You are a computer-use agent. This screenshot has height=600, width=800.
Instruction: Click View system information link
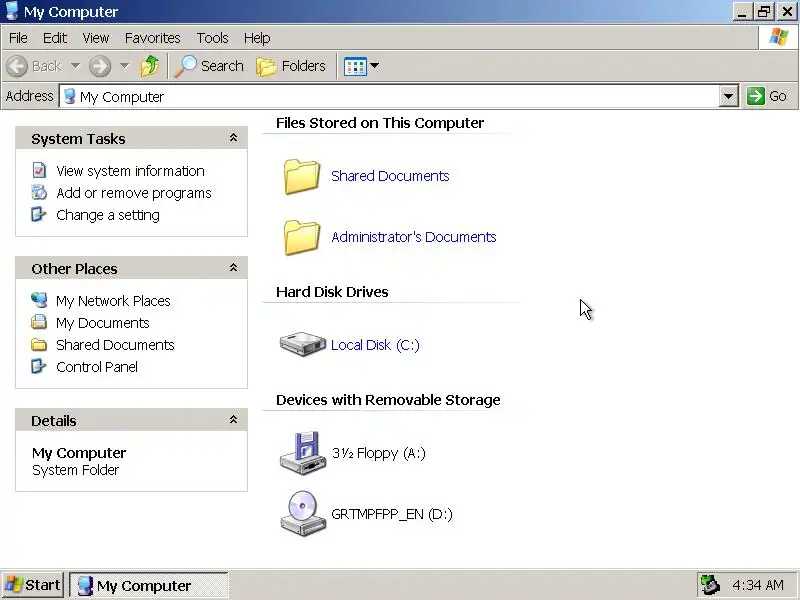130,171
